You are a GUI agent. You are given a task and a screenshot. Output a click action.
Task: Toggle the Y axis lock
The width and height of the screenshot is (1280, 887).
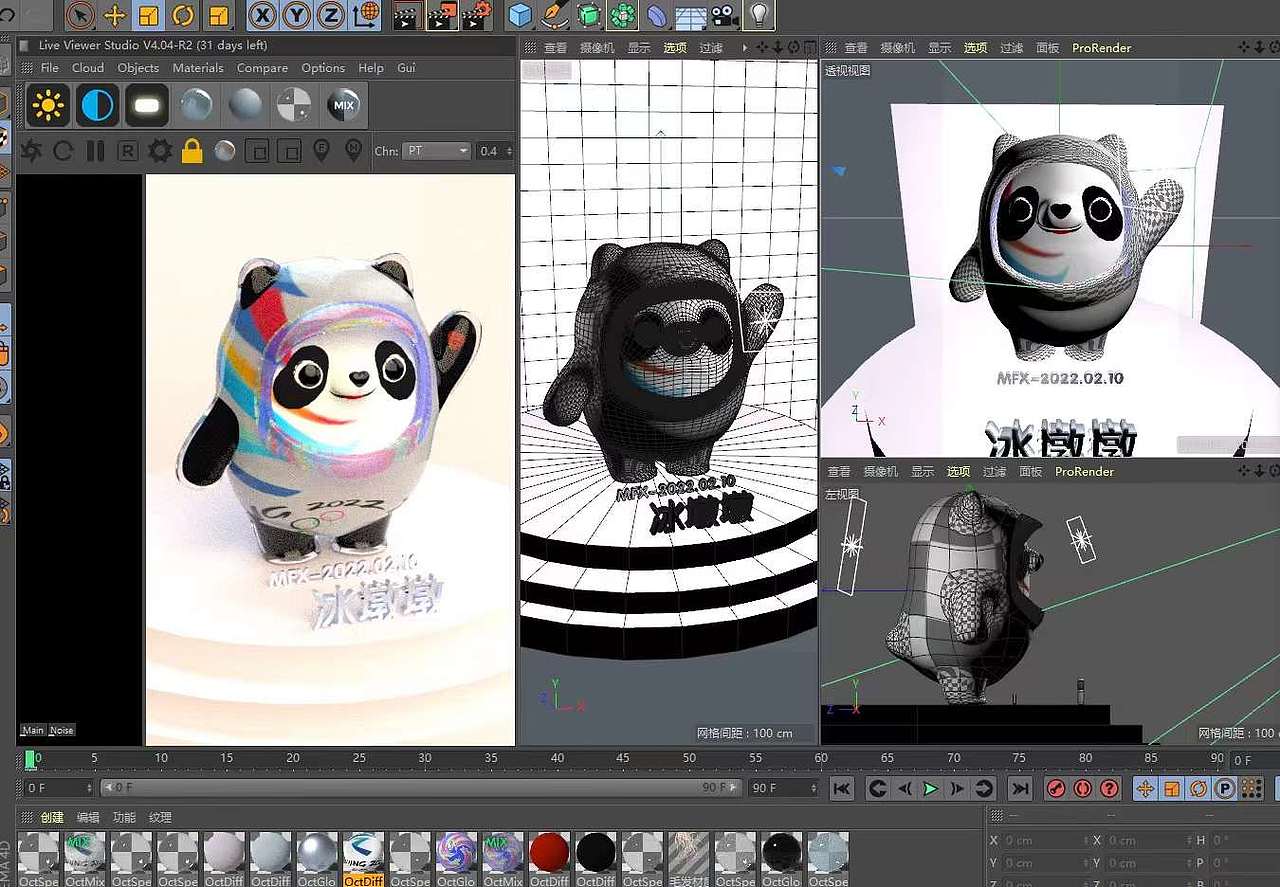pos(297,15)
